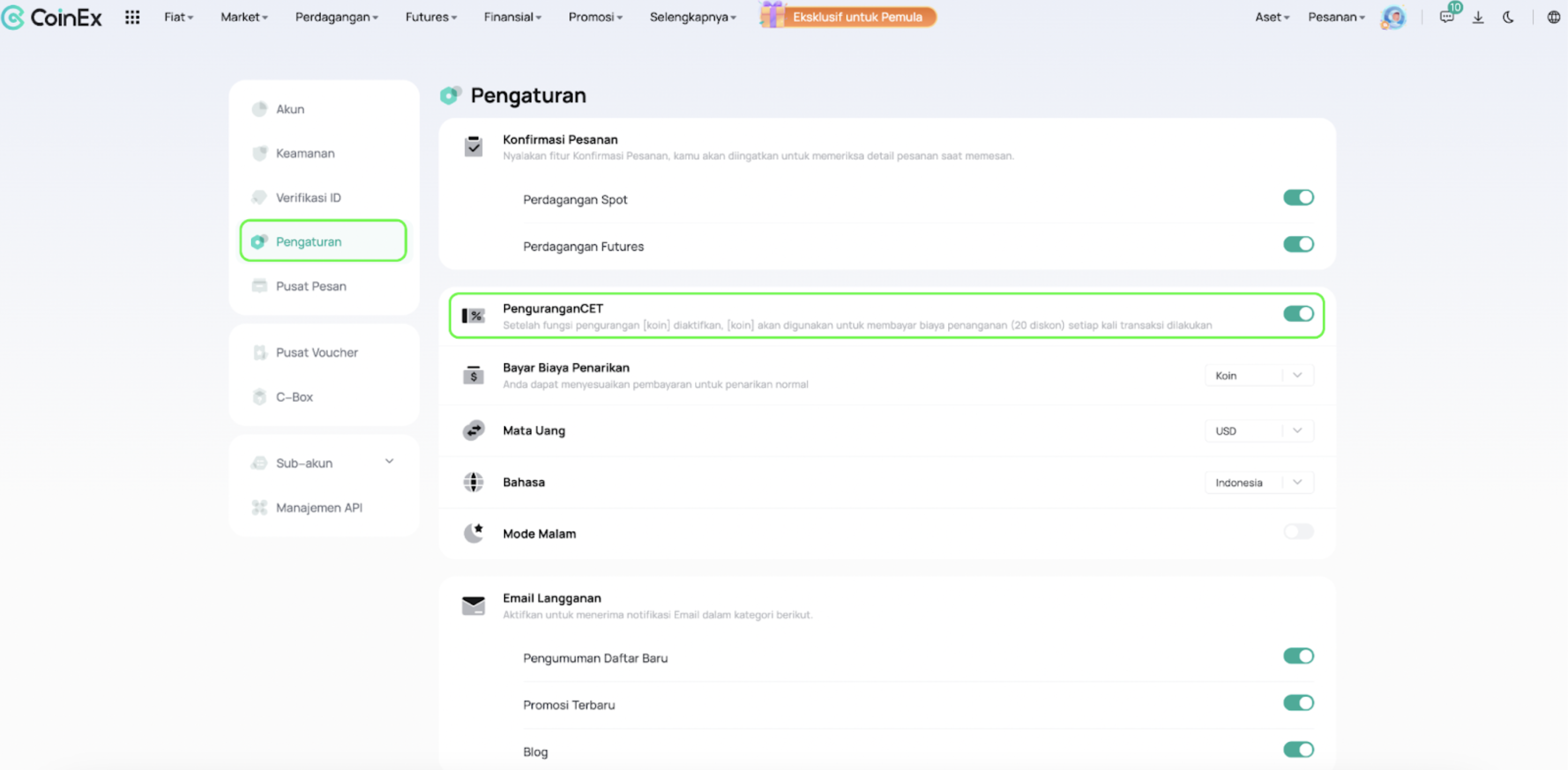The height and width of the screenshot is (770, 1568).
Task: Click the globe language icon
Action: tap(1554, 17)
